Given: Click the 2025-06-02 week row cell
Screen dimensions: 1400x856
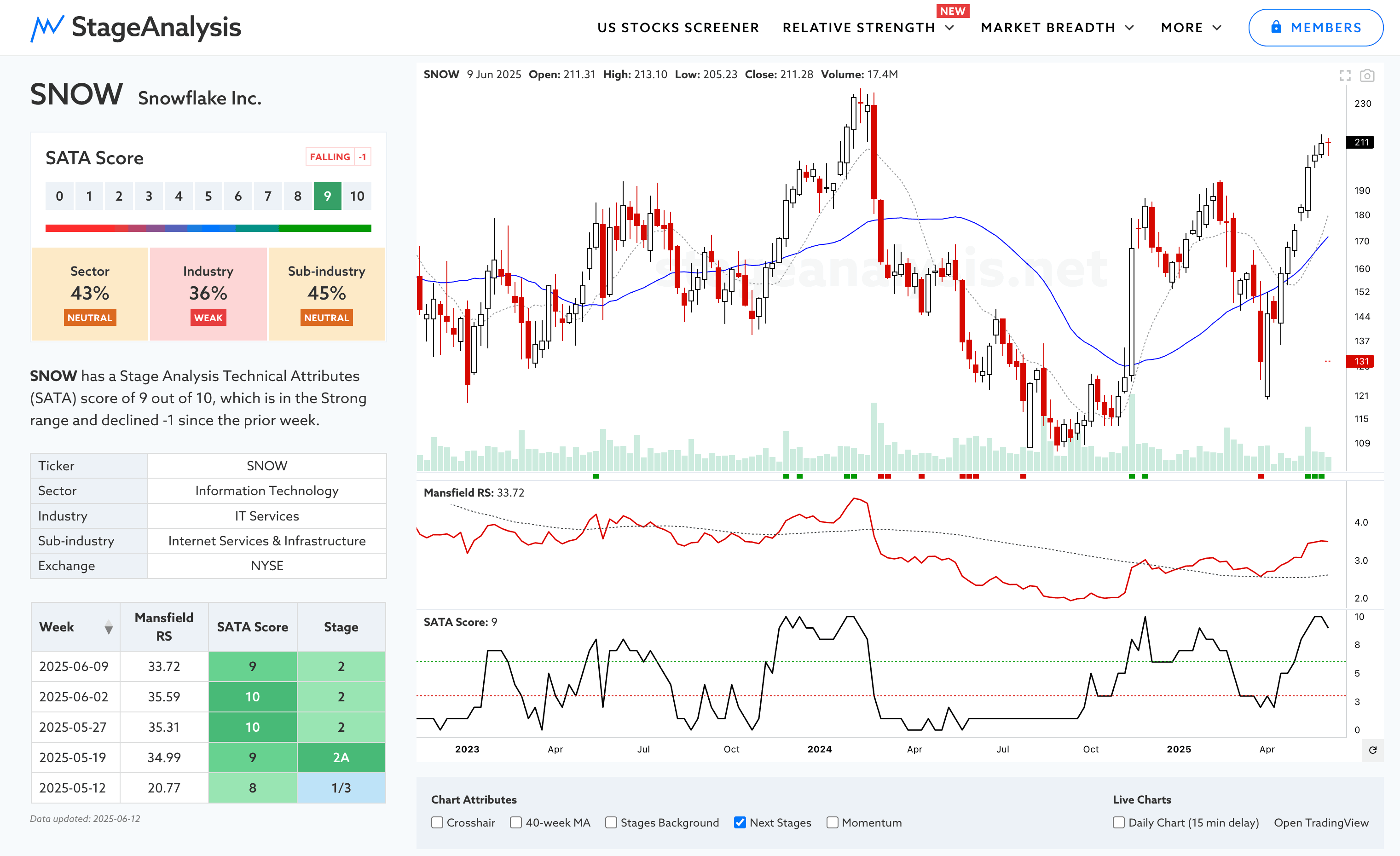Looking at the screenshot, I should click(x=75, y=697).
